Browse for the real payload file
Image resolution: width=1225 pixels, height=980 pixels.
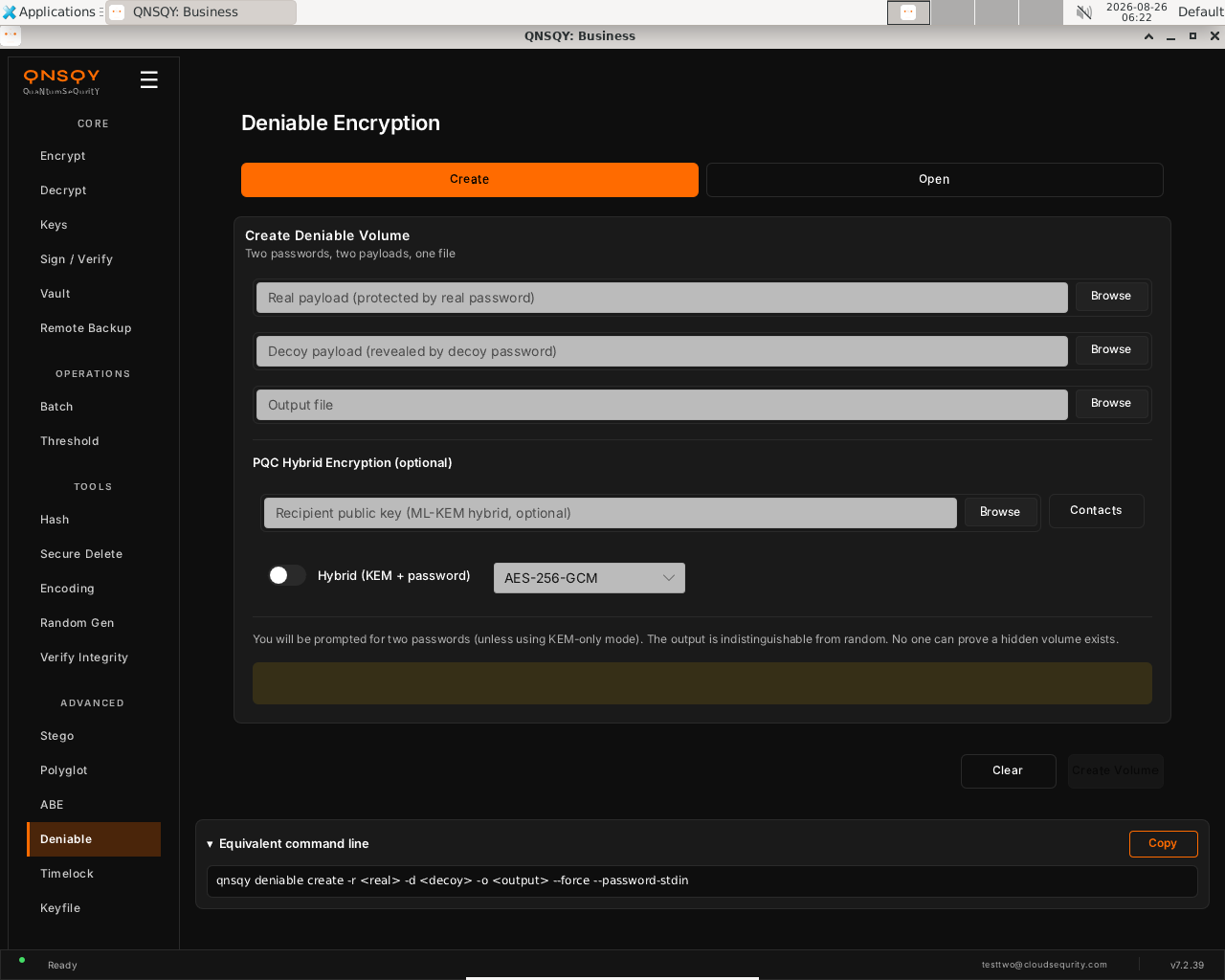1111,297
